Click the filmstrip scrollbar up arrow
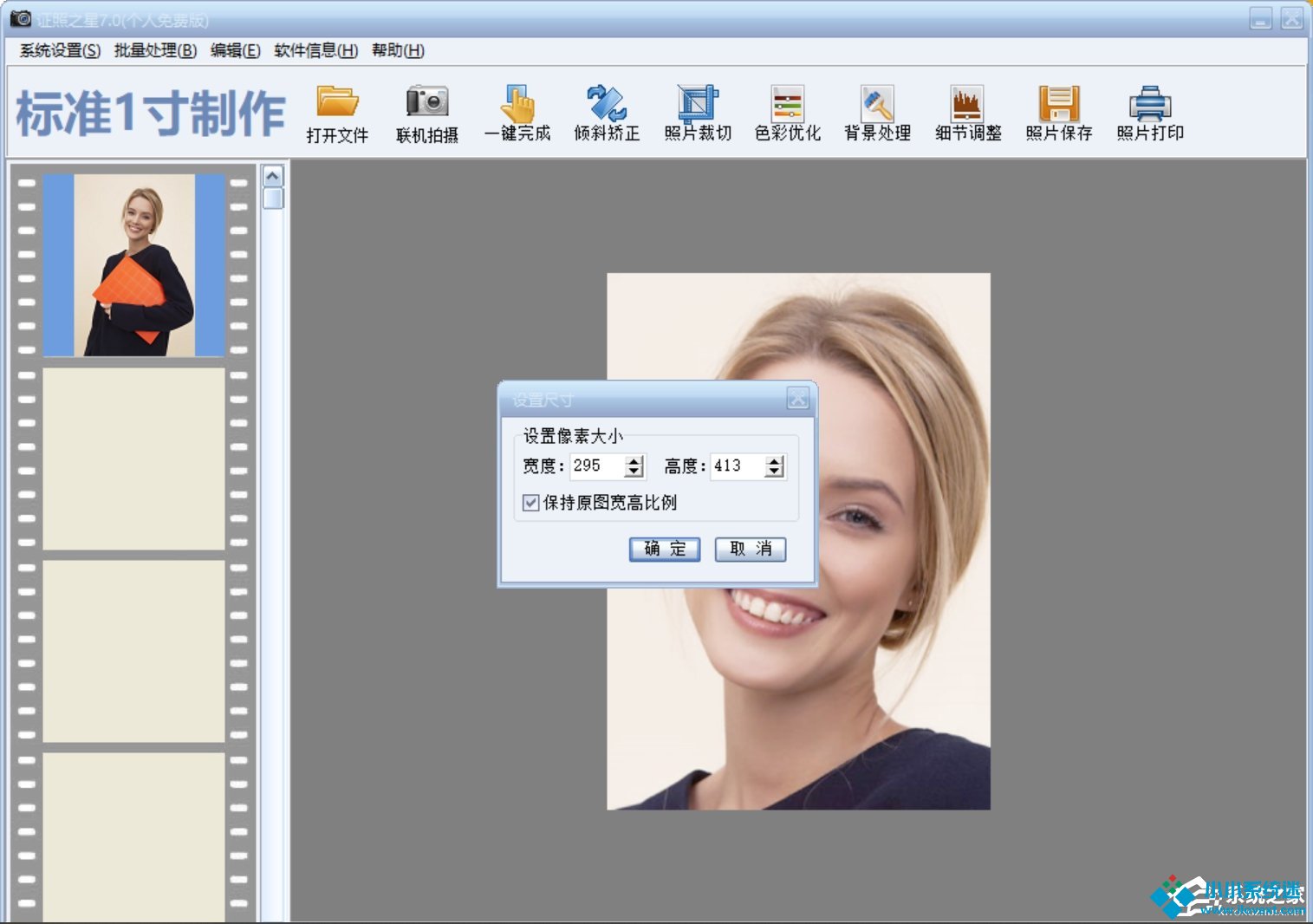1313x924 pixels. coord(272,177)
